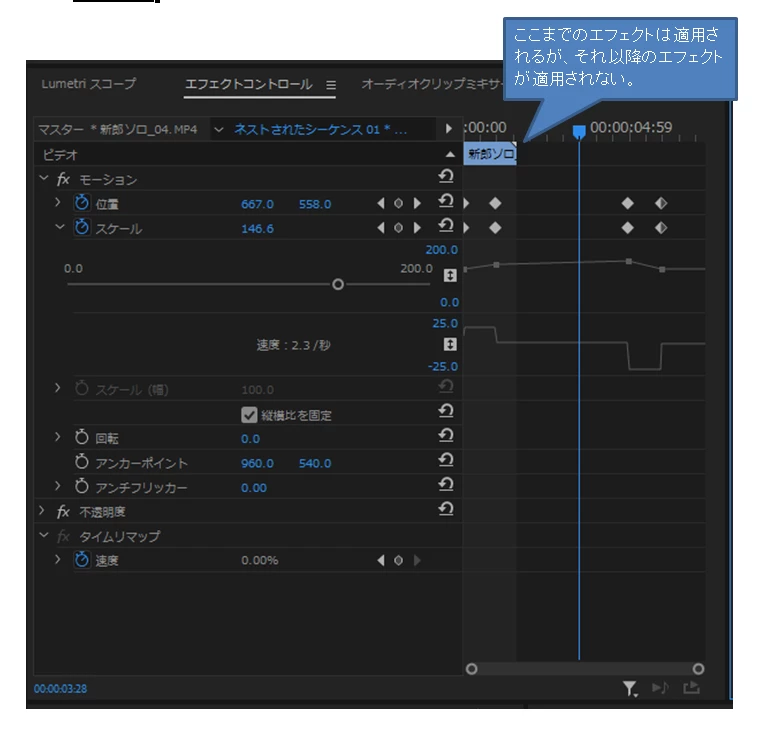Click the マスター * 新郎ソロ_04.MP4 label
The height and width of the screenshot is (737, 766).
pos(118,129)
